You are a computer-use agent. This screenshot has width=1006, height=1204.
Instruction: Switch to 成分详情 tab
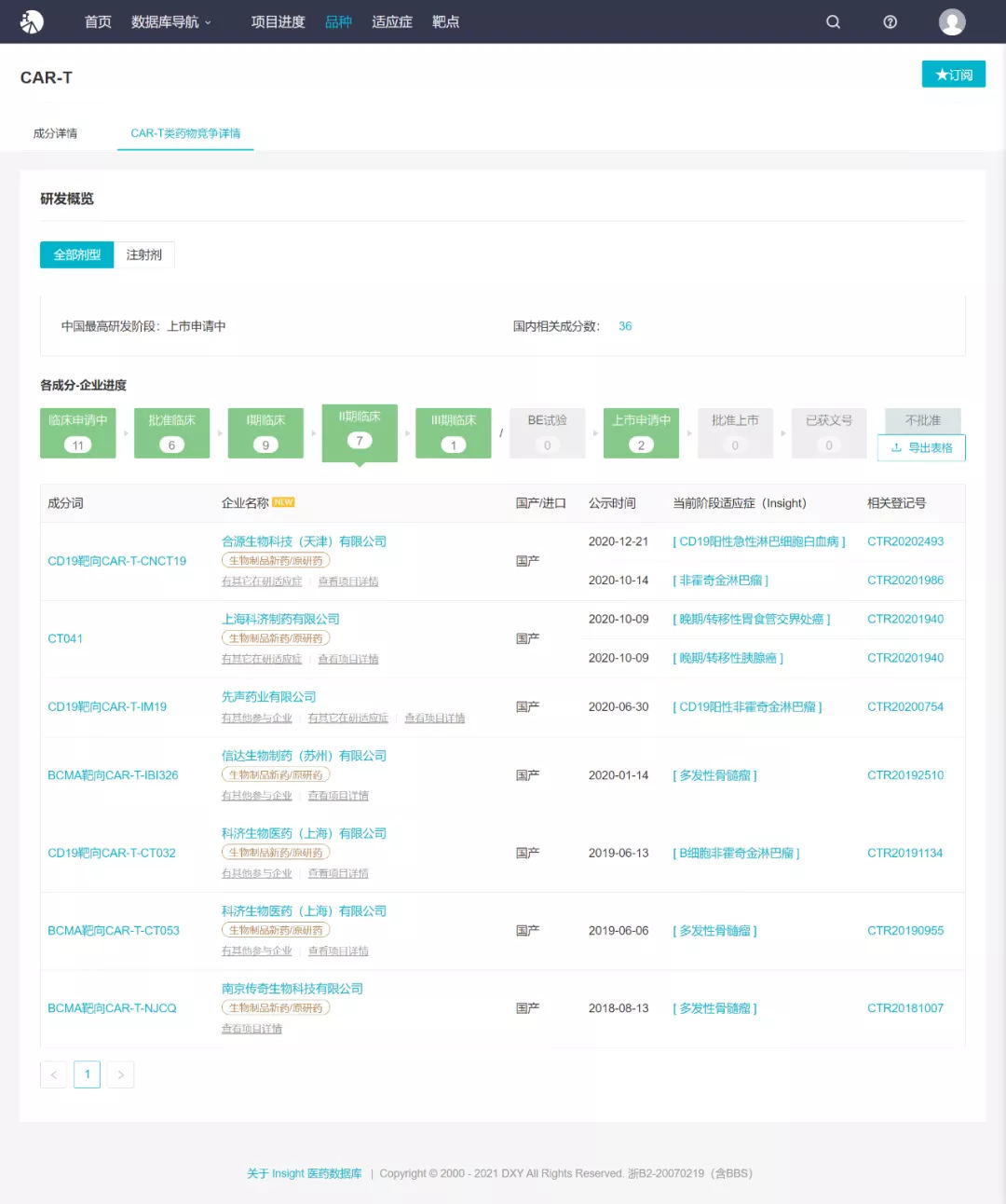pos(55,133)
